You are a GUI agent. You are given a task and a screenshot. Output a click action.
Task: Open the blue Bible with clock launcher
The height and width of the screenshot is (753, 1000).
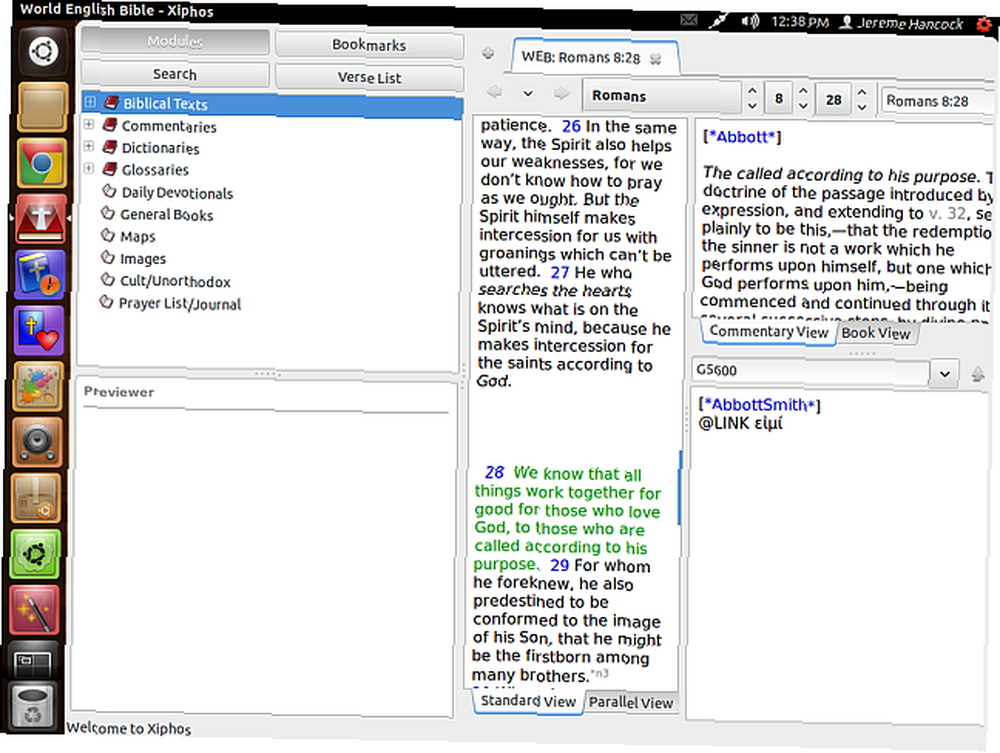click(40, 274)
